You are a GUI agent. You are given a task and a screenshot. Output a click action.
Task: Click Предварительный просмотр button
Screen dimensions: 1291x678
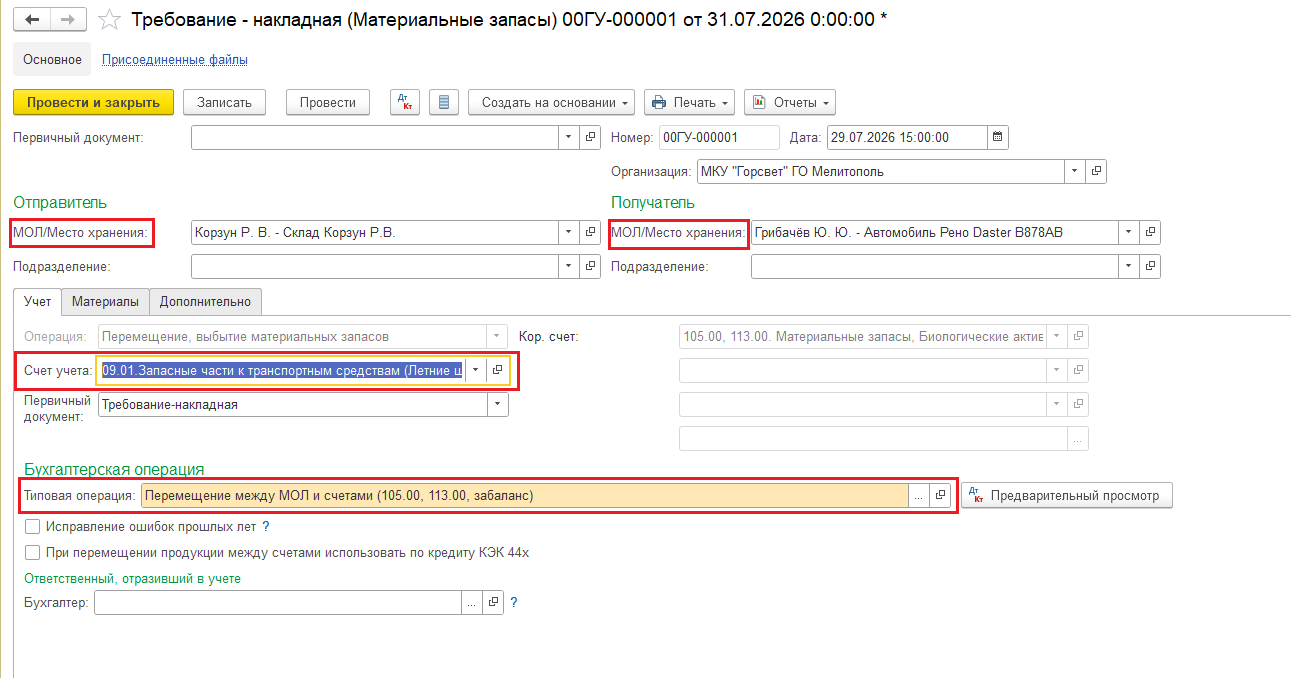point(1066,495)
